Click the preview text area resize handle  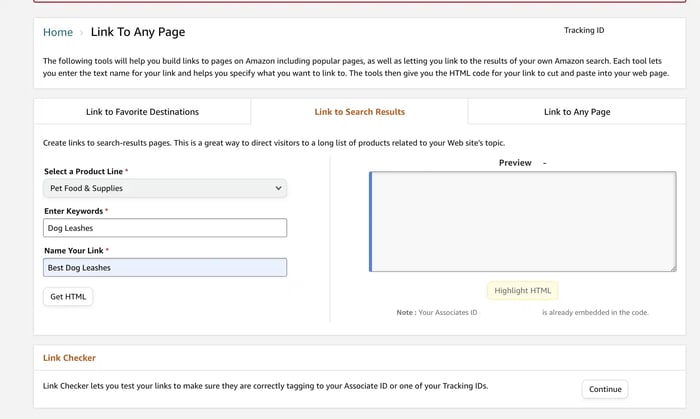(672, 267)
